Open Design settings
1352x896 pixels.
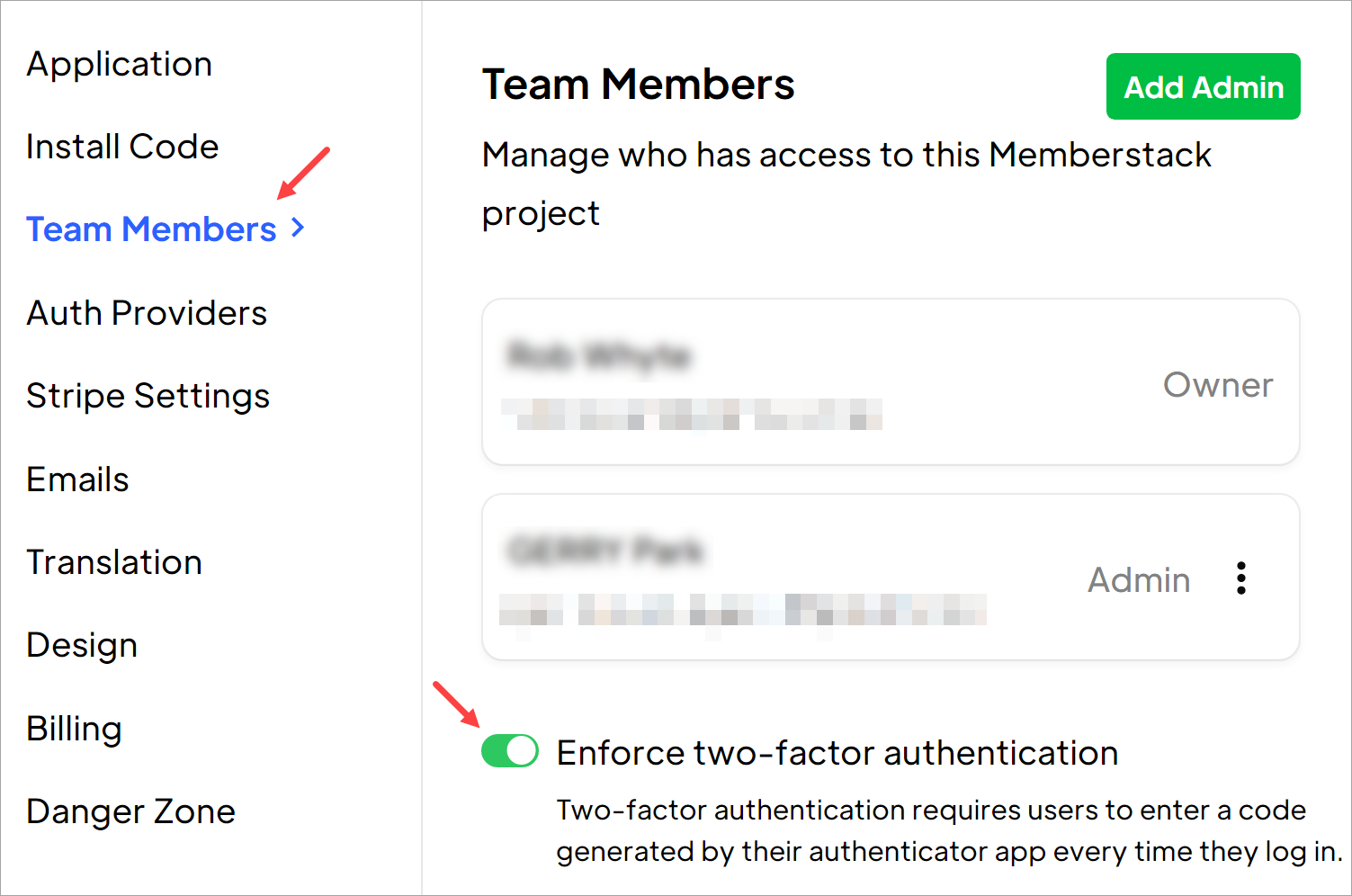pyautogui.click(x=82, y=645)
